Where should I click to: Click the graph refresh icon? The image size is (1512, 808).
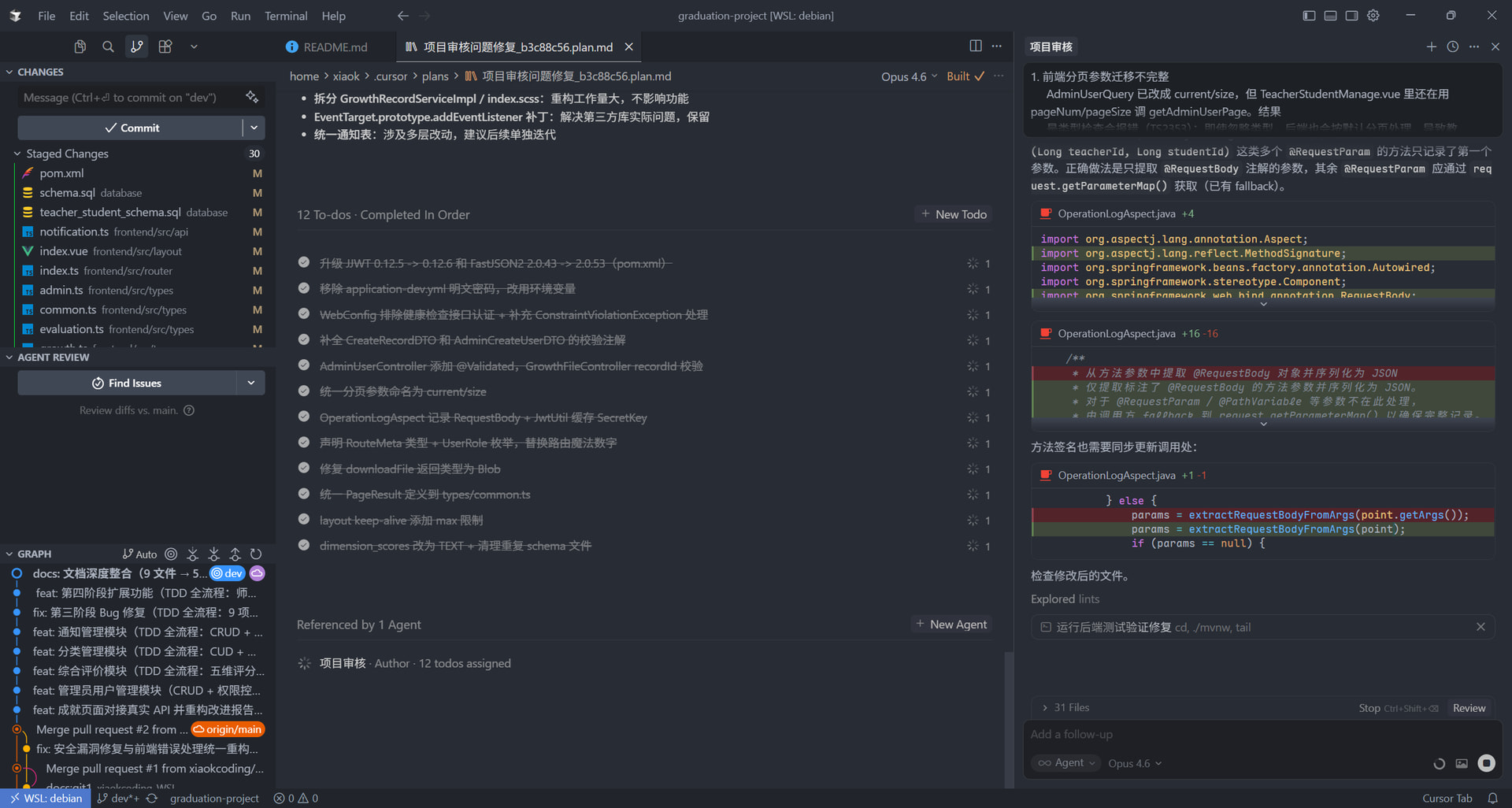[x=256, y=554]
